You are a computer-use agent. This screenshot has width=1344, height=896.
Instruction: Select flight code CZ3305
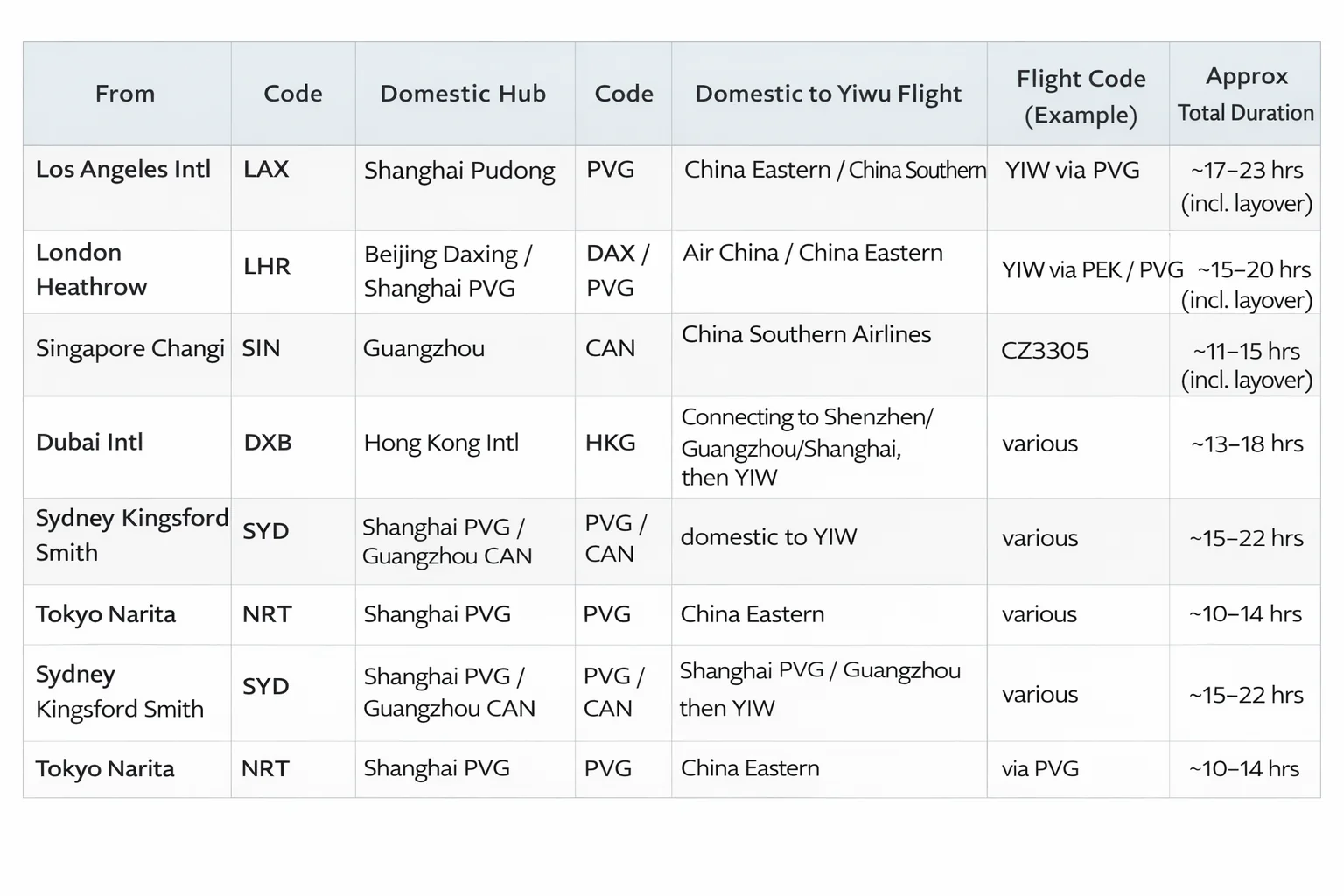tap(1045, 351)
